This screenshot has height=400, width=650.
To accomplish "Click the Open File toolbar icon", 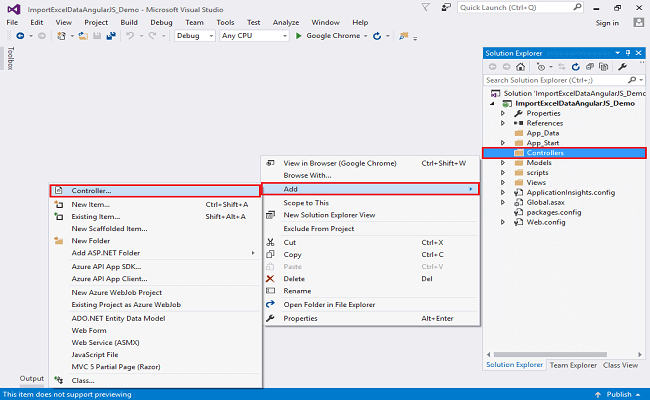I will click(83, 36).
